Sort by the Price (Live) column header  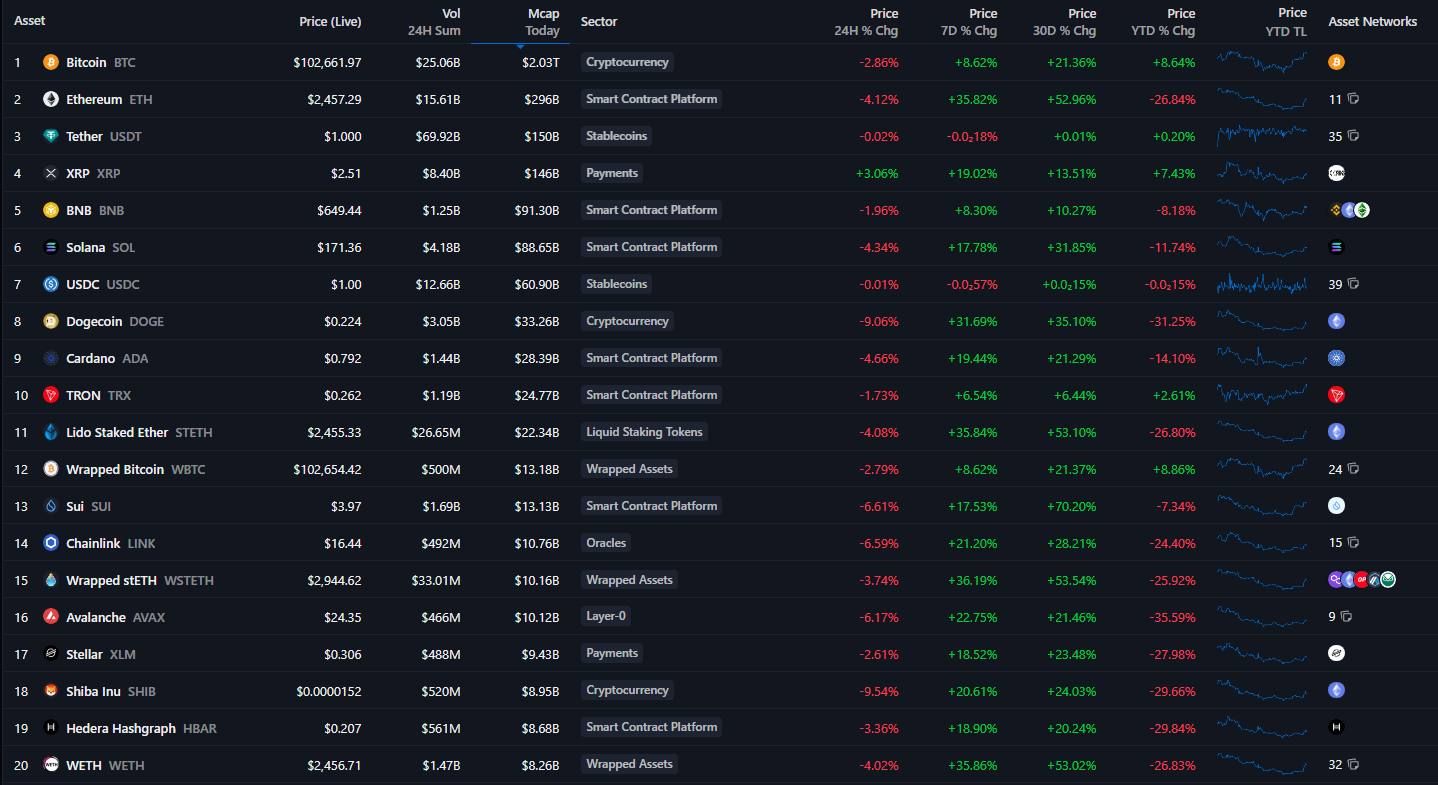click(330, 21)
